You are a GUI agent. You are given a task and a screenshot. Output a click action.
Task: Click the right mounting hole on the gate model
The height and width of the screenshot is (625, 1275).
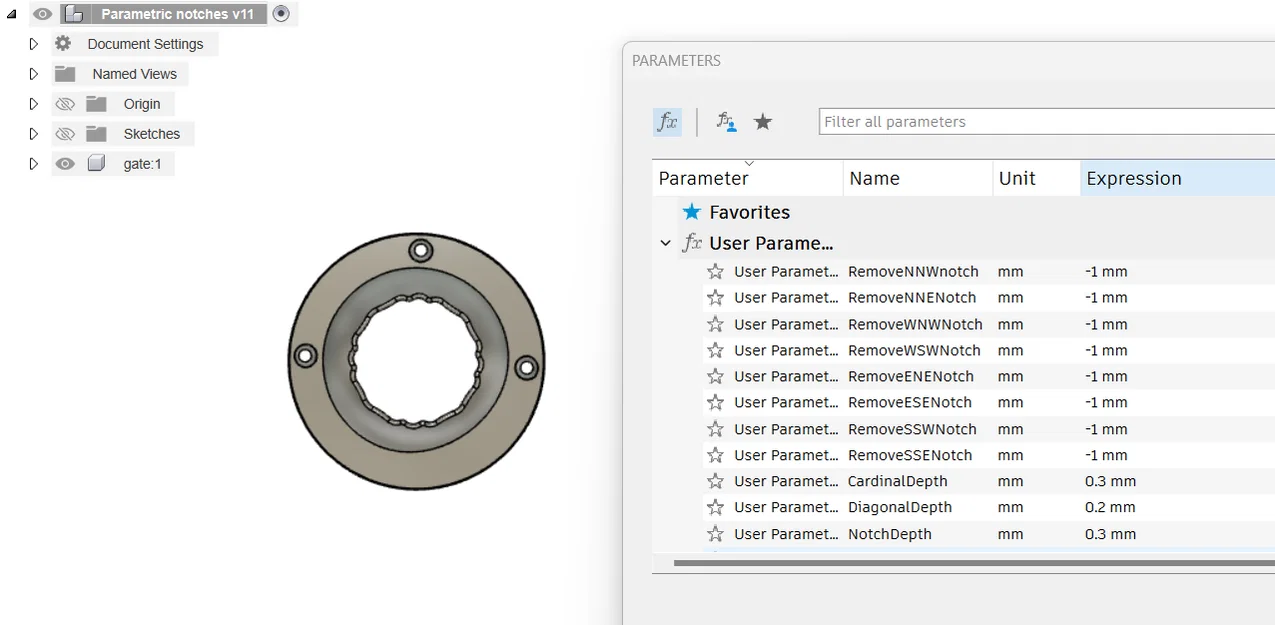pyautogui.click(x=526, y=367)
